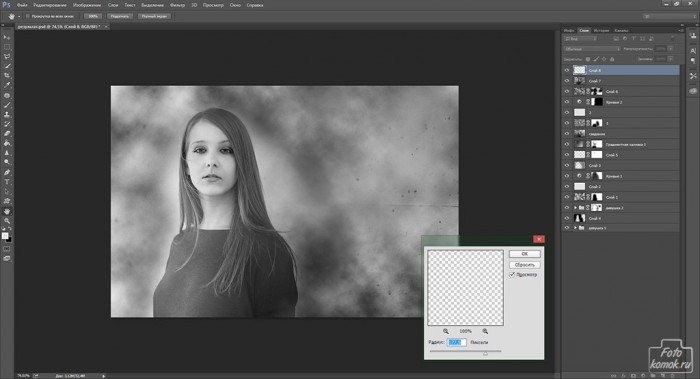700x379 pixels.
Task: Open the Редактирование menu
Action: [50, 5]
